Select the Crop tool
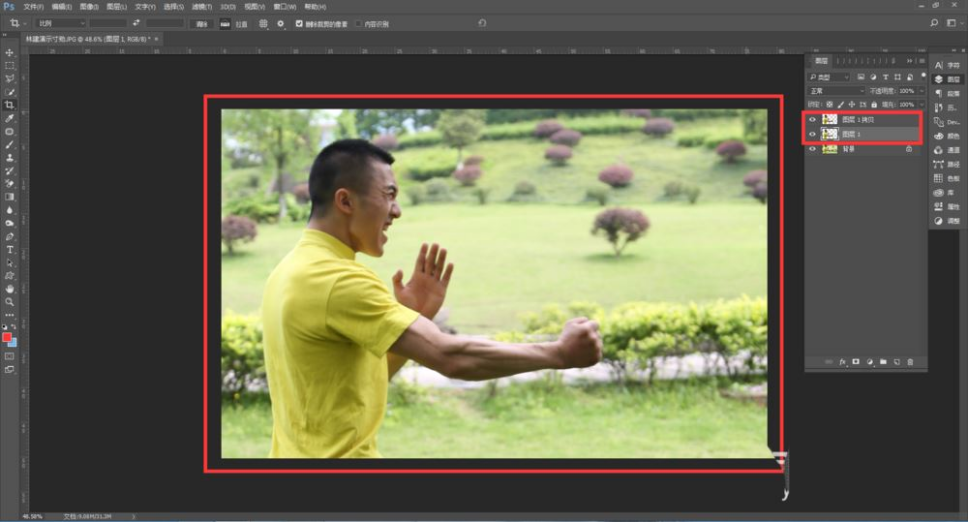This screenshot has width=968, height=522. click(x=10, y=104)
